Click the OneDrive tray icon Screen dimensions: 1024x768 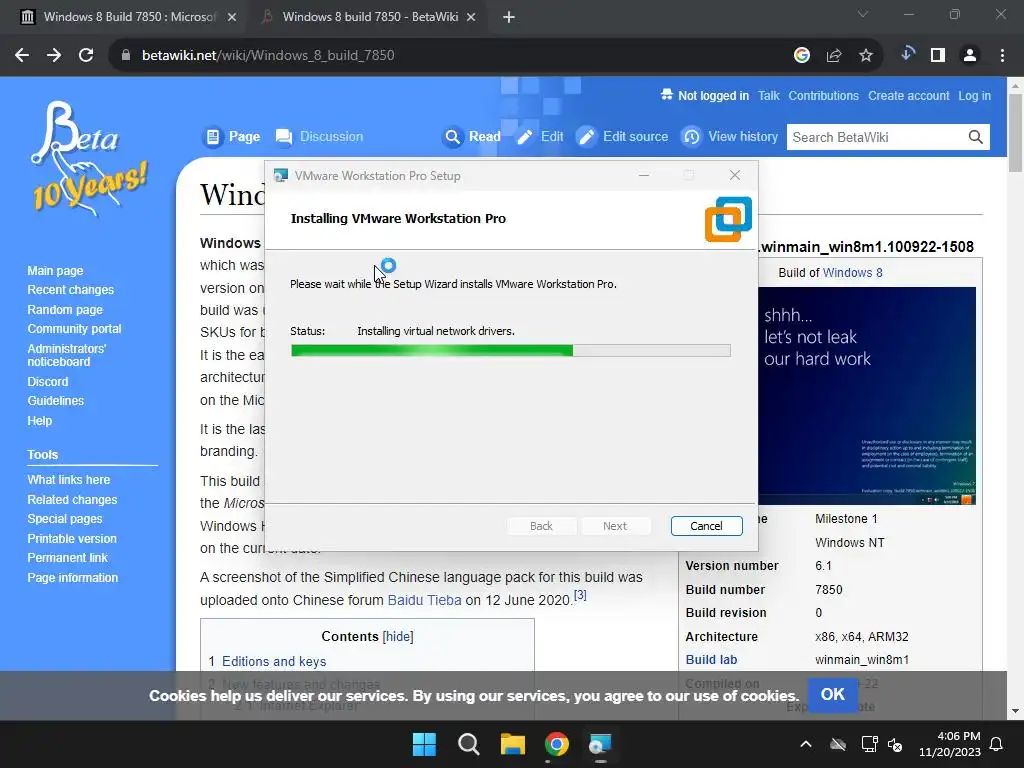pyautogui.click(x=838, y=744)
